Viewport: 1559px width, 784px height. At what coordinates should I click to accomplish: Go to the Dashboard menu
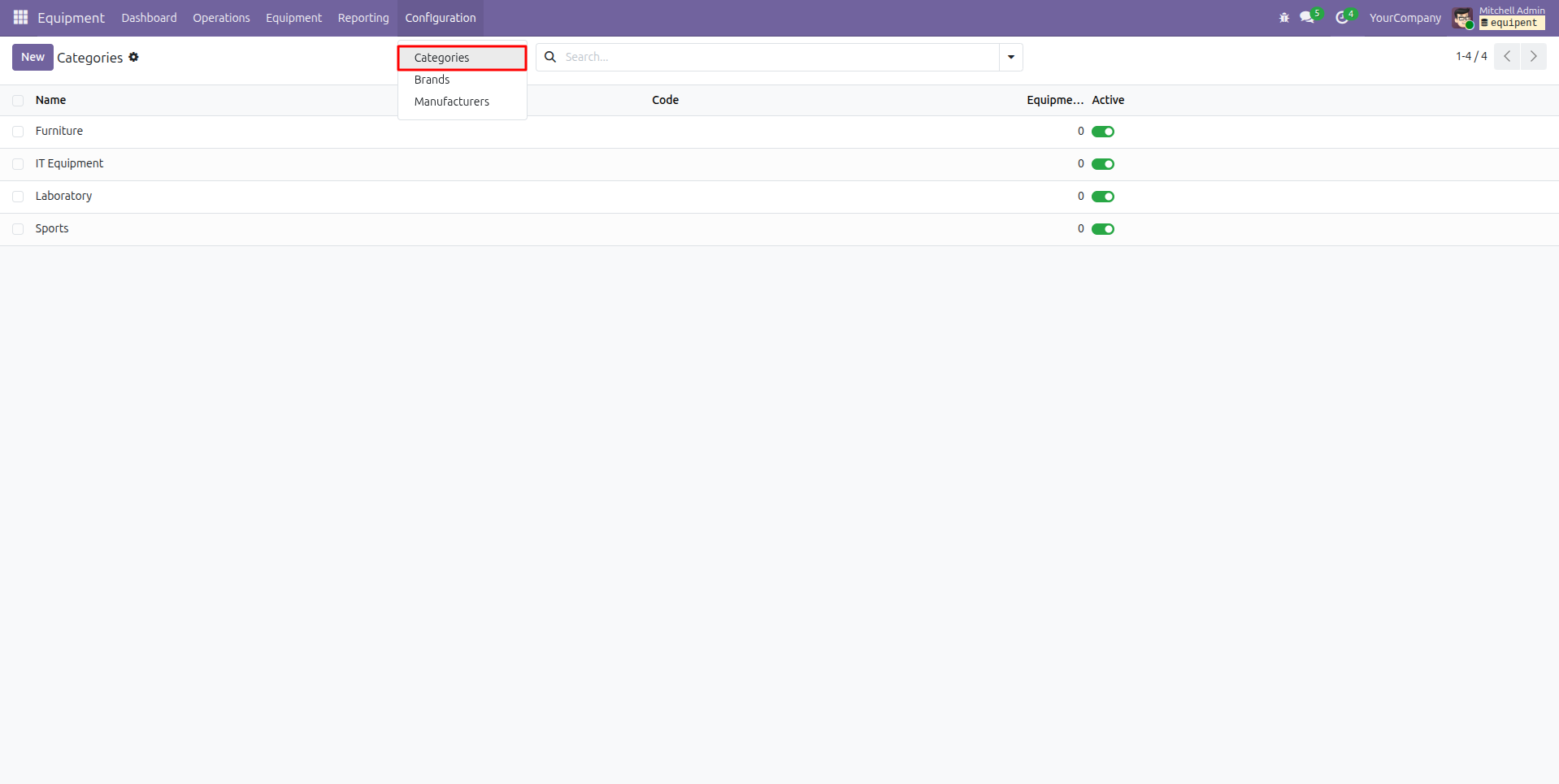149,18
